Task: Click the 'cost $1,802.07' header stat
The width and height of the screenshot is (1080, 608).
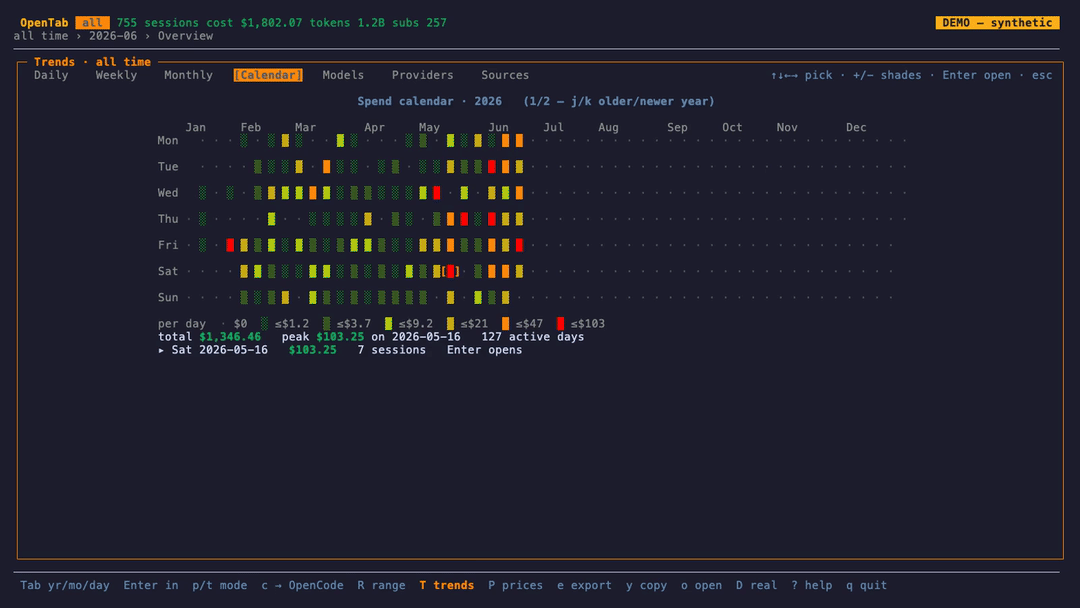Action: 254,23
